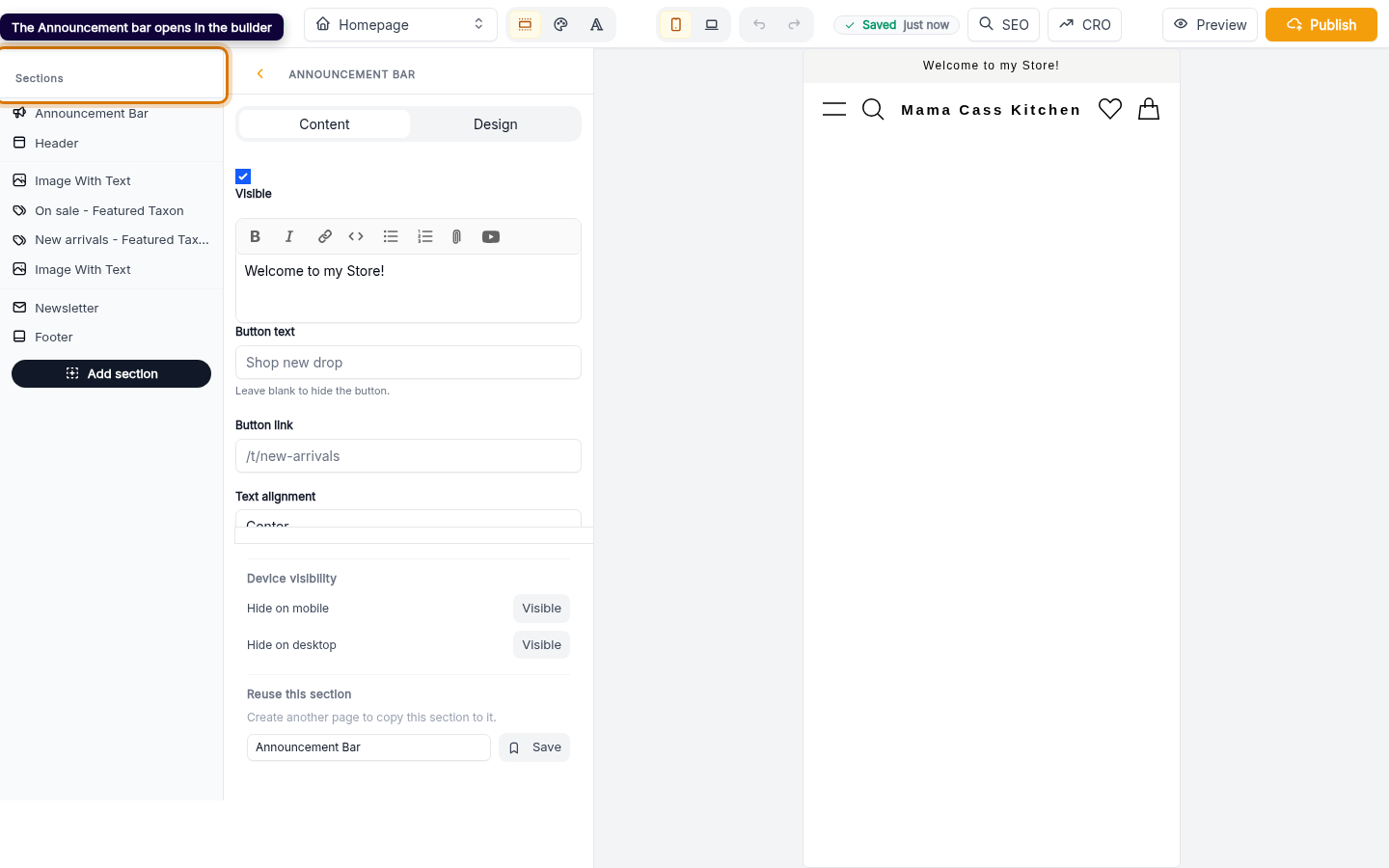The width and height of the screenshot is (1389, 868).
Task: Switch to desktop preview device
Action: [712, 25]
